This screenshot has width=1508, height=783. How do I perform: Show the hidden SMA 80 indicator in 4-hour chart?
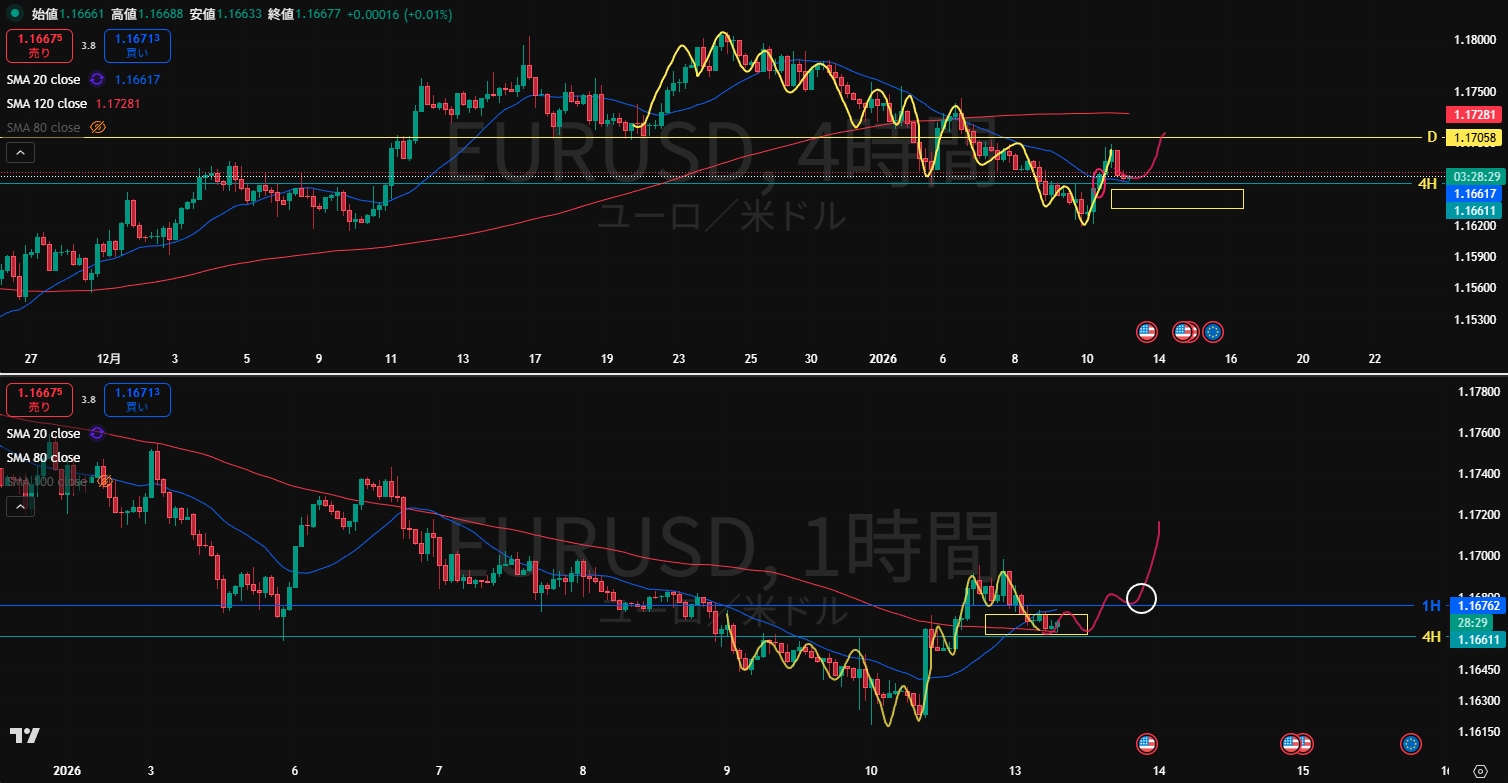(98, 127)
